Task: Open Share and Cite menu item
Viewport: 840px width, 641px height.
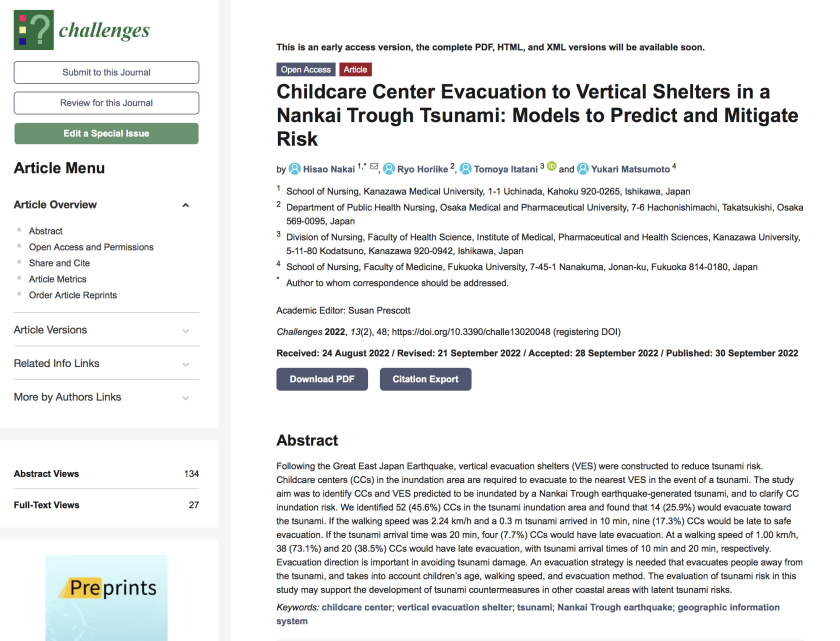Action: 59,263
